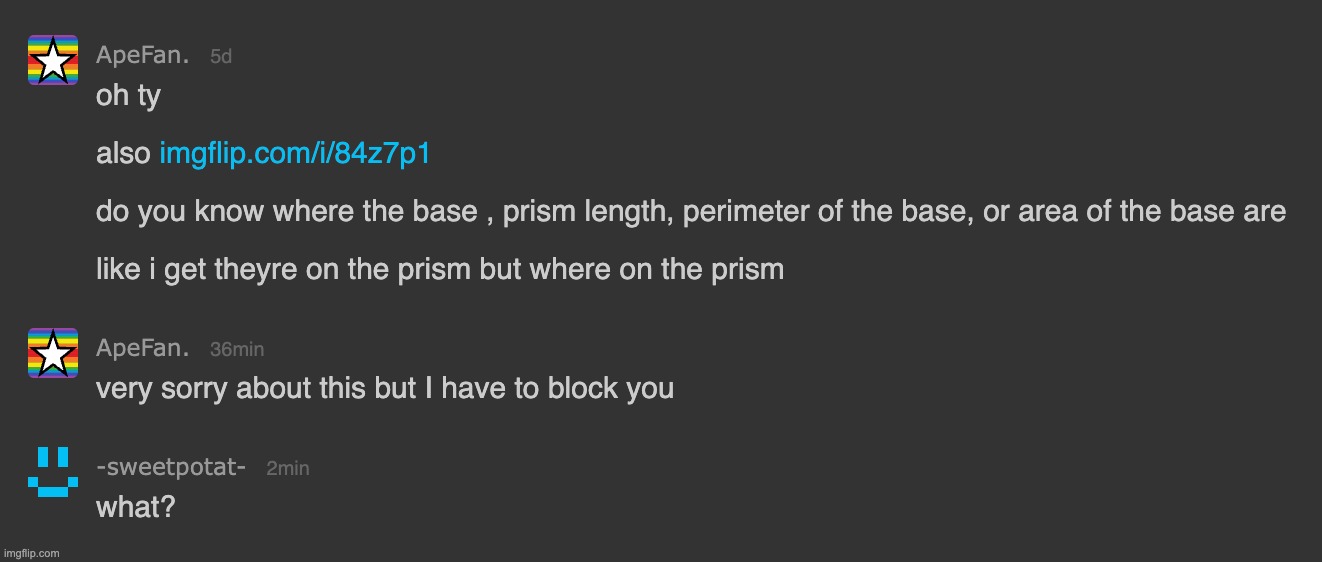Open the imgflip.com/i/84z7p1 link

click(295, 154)
